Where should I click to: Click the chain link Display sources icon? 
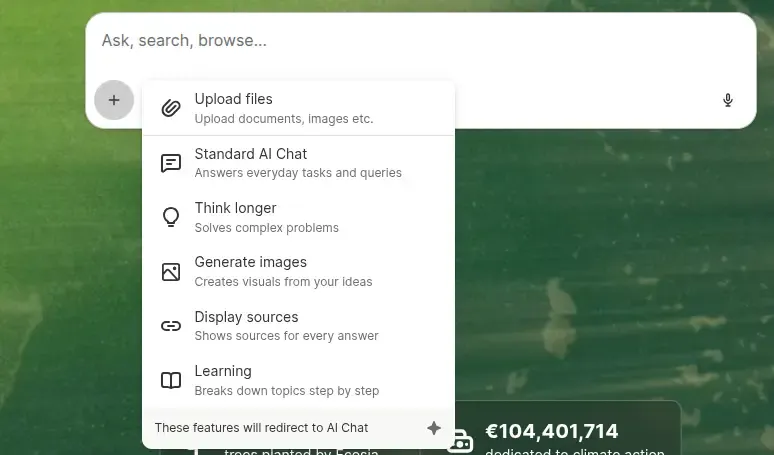coord(171,326)
